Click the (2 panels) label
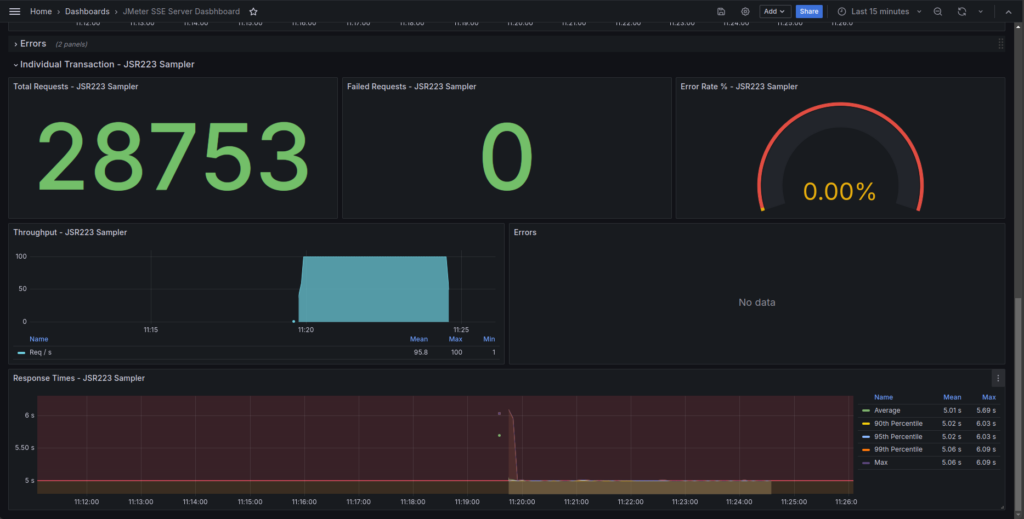Viewport: 1024px width, 519px height. click(x=71, y=44)
